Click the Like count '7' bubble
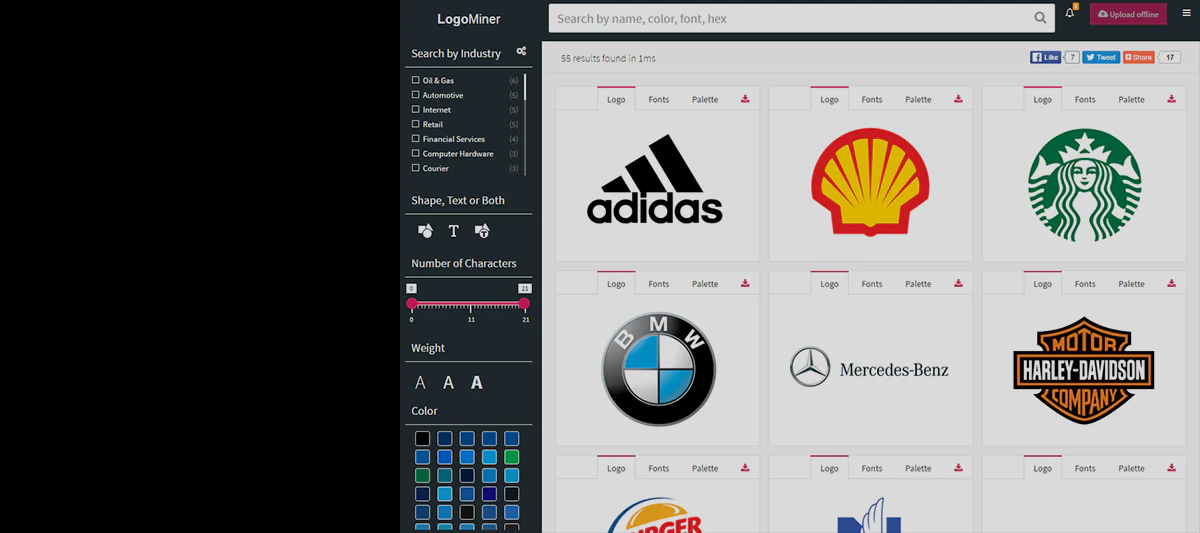The height and width of the screenshot is (533, 1200). [1072, 57]
